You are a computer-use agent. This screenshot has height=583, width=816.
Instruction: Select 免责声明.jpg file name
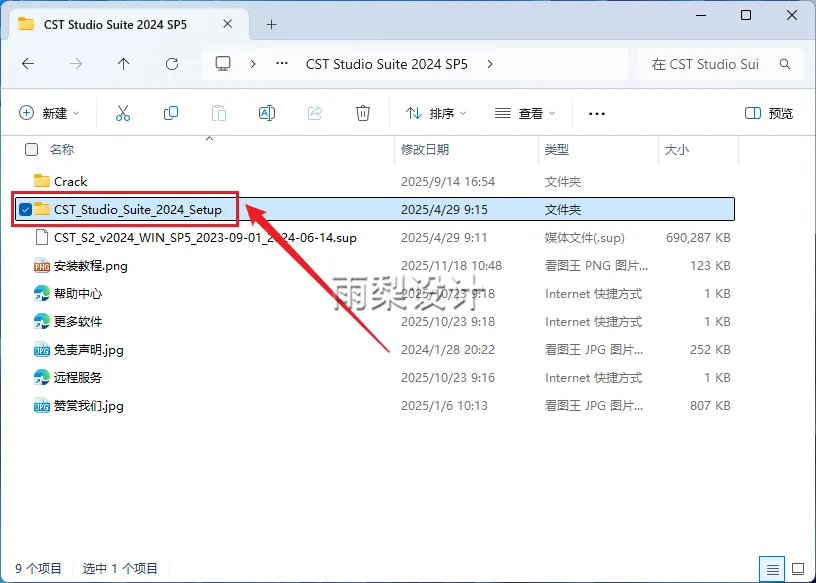[89, 350]
